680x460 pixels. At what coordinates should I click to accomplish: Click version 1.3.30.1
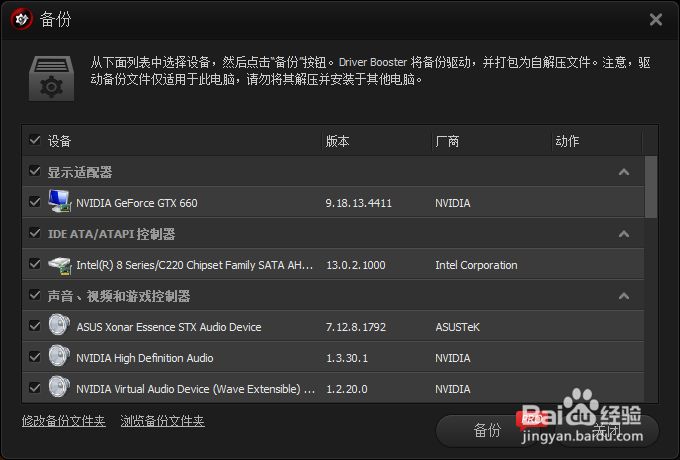coord(347,358)
